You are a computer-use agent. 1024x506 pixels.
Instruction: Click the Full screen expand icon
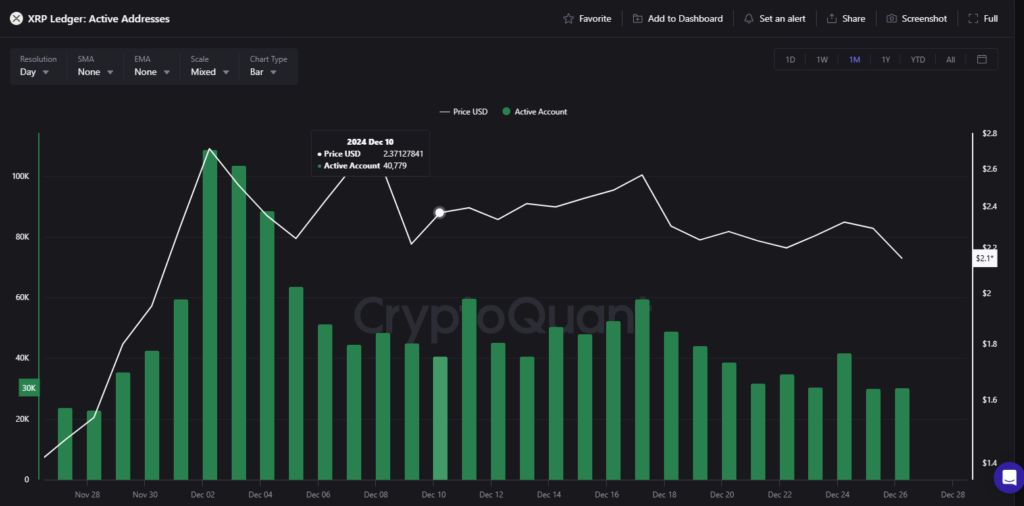click(973, 19)
